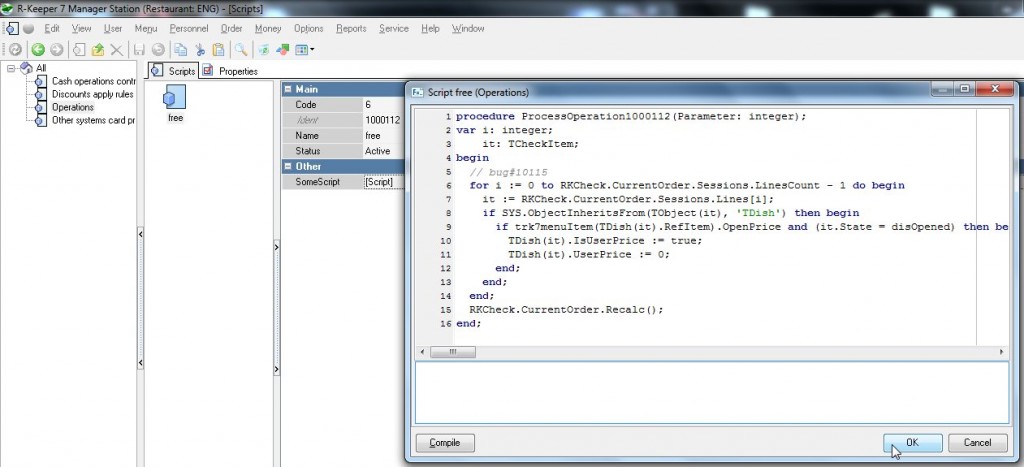
Task: Click the green export sheet icon
Action: tap(263, 50)
